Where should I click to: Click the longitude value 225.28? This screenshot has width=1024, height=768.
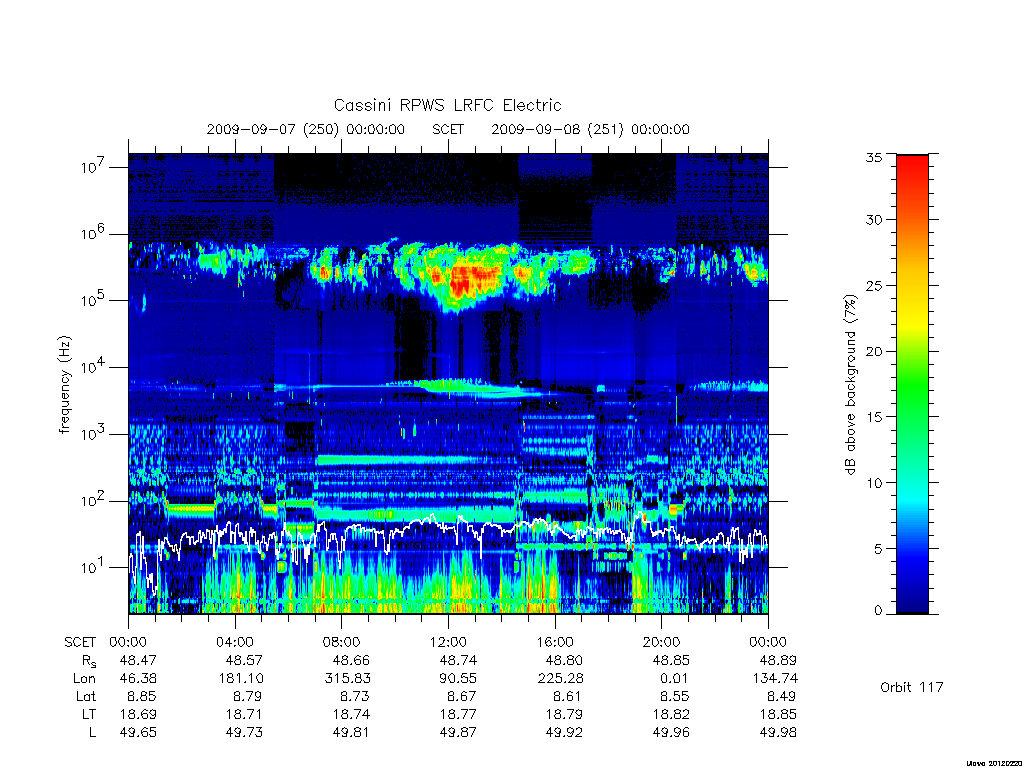(x=560, y=679)
